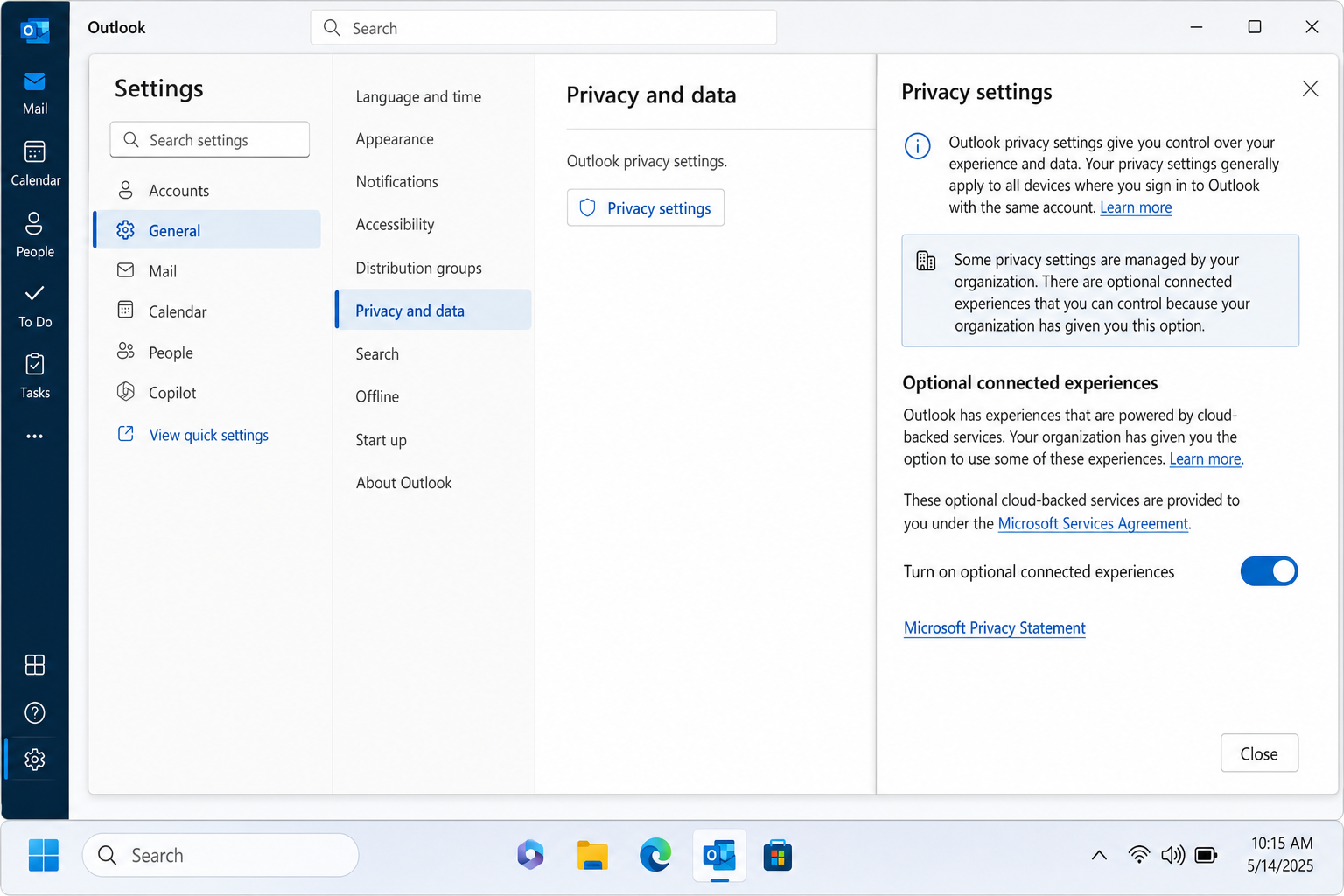Open Microsoft Privacy Statement link

pos(994,627)
